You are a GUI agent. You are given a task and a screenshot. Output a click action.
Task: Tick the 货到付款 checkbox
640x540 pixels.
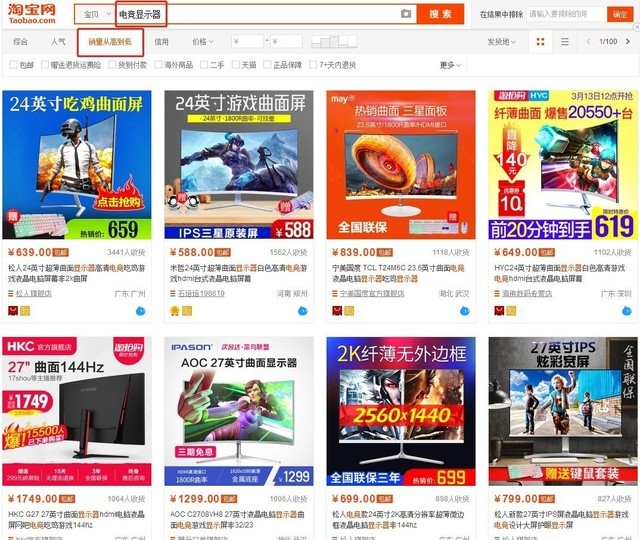(112, 64)
